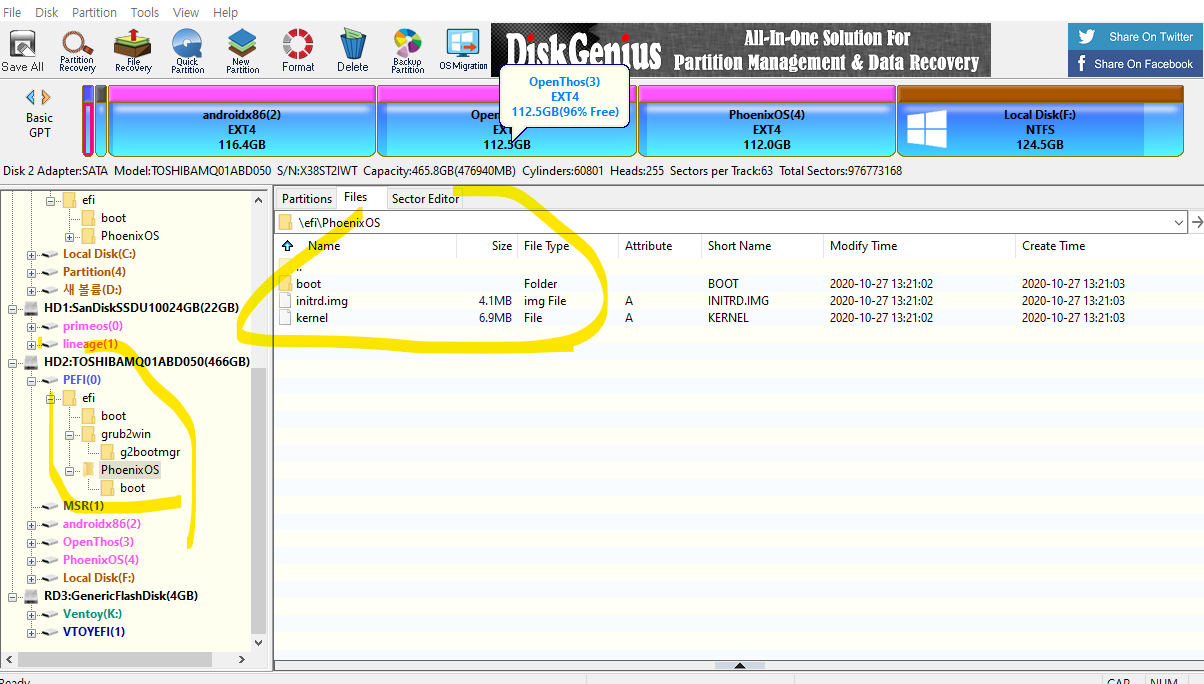Screen dimensions: 1204x684
Task: Open the Help menu
Action: [225, 12]
